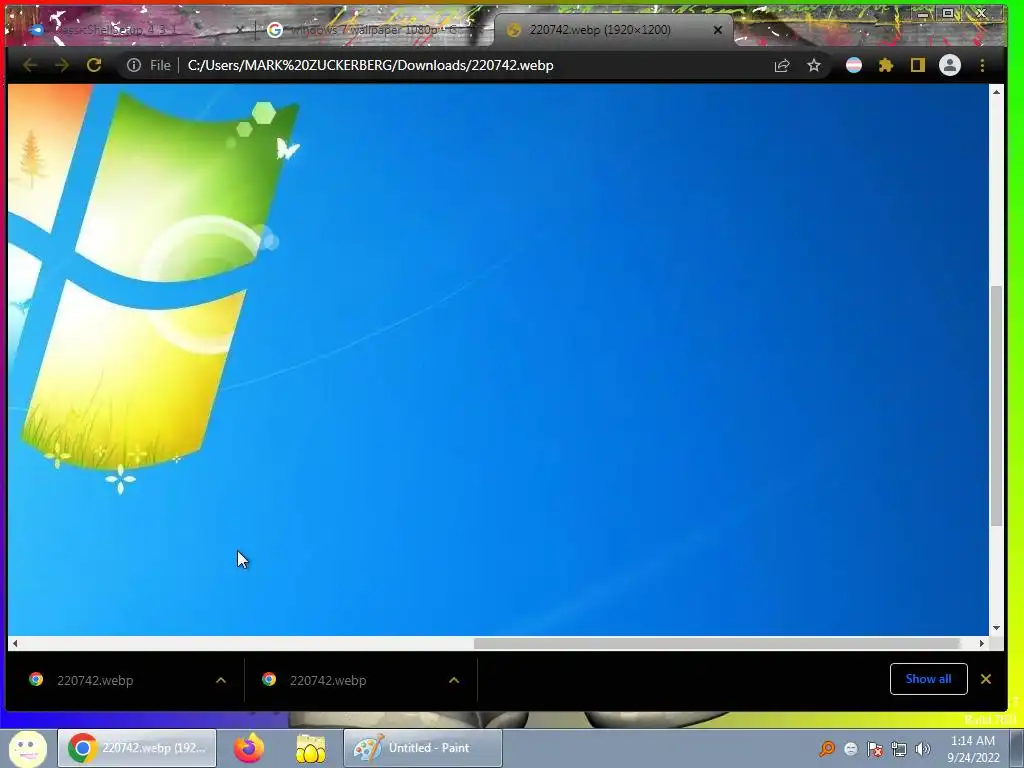Viewport: 1024px width, 768px height.
Task: Share this page using the share icon
Action: pyautogui.click(x=782, y=65)
